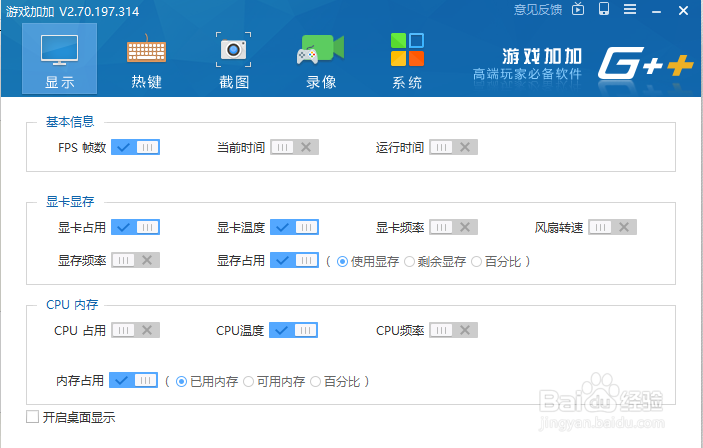Open the 显示 display tab
Screen dimensions: 703x448
click(x=59, y=59)
